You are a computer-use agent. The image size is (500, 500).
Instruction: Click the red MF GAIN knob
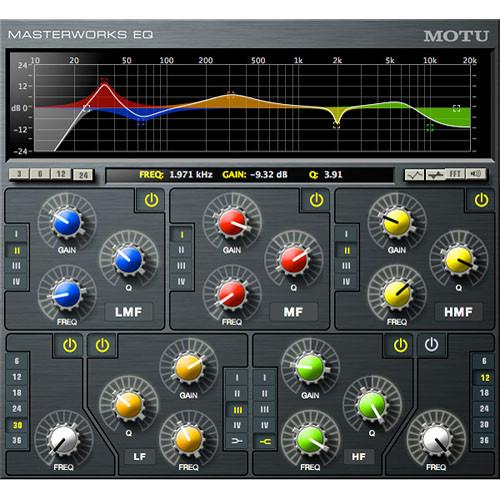pos(232,222)
